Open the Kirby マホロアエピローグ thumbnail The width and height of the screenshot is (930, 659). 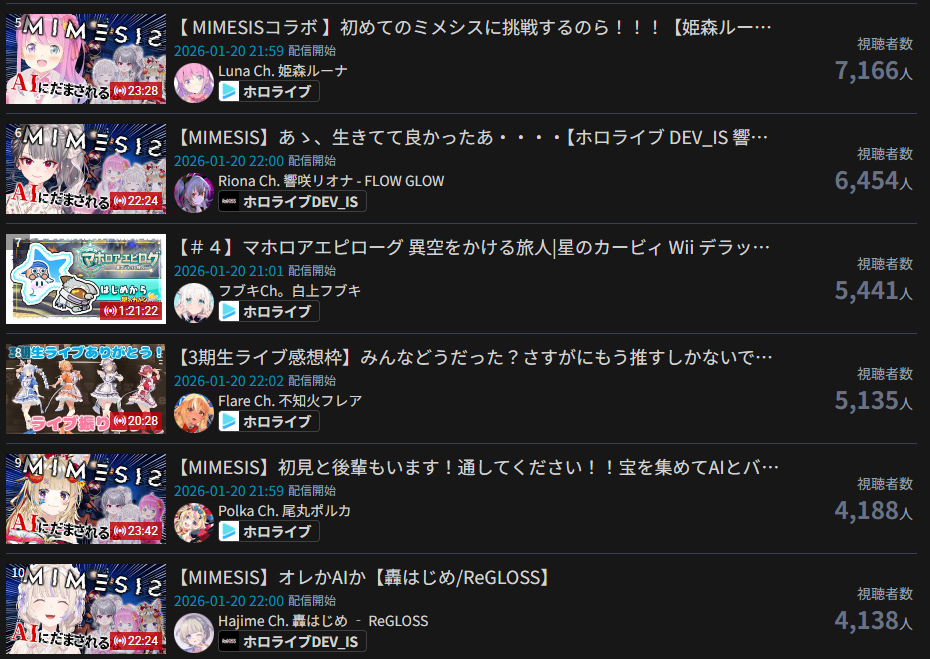[86, 279]
